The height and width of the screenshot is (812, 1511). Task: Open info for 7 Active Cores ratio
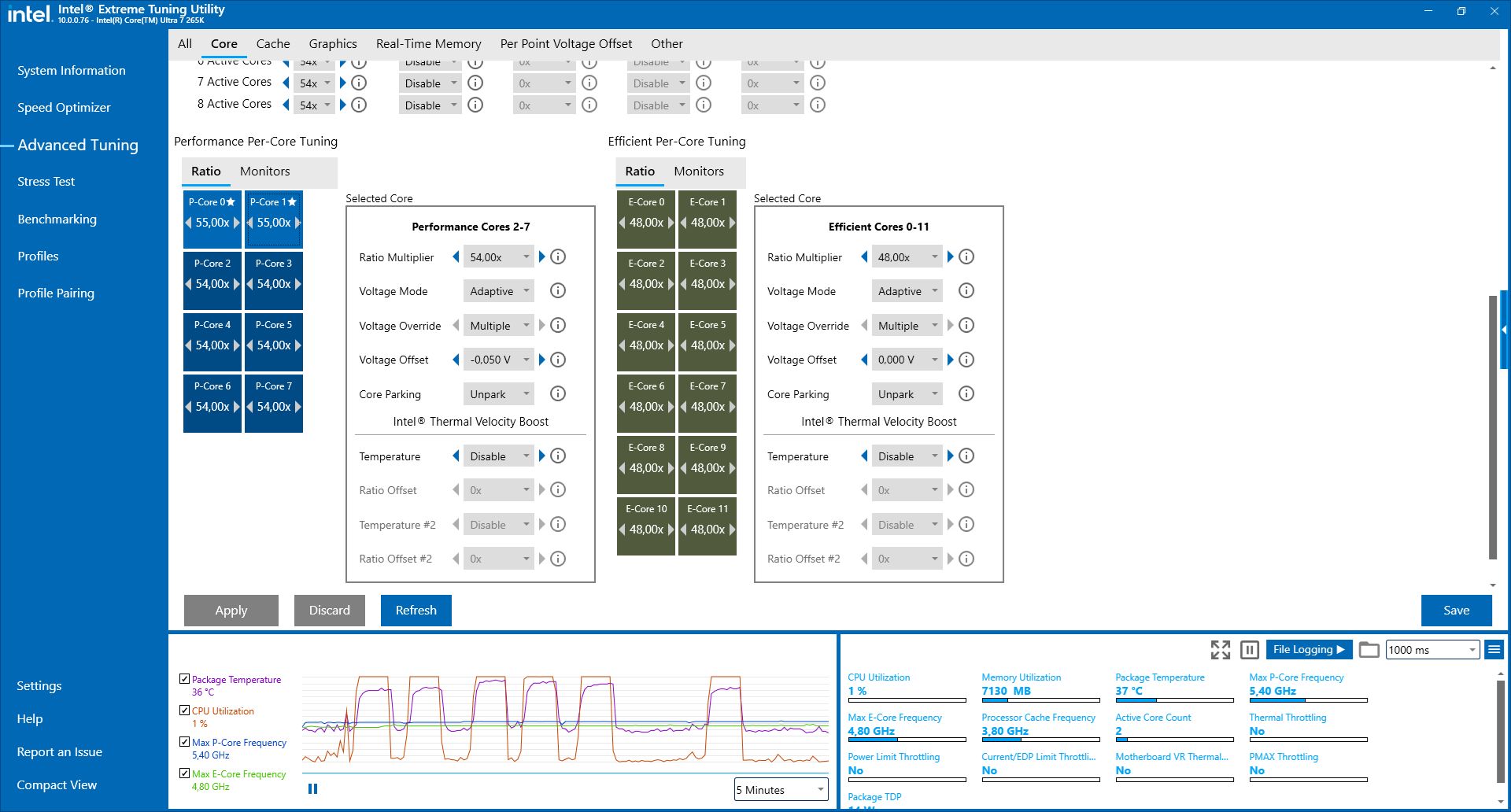coord(359,83)
